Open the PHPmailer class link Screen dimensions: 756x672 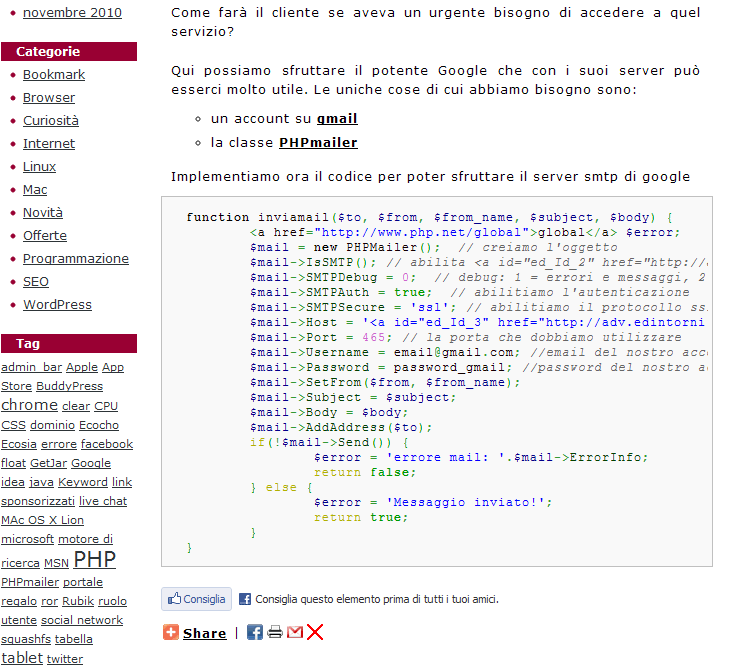click(318, 143)
